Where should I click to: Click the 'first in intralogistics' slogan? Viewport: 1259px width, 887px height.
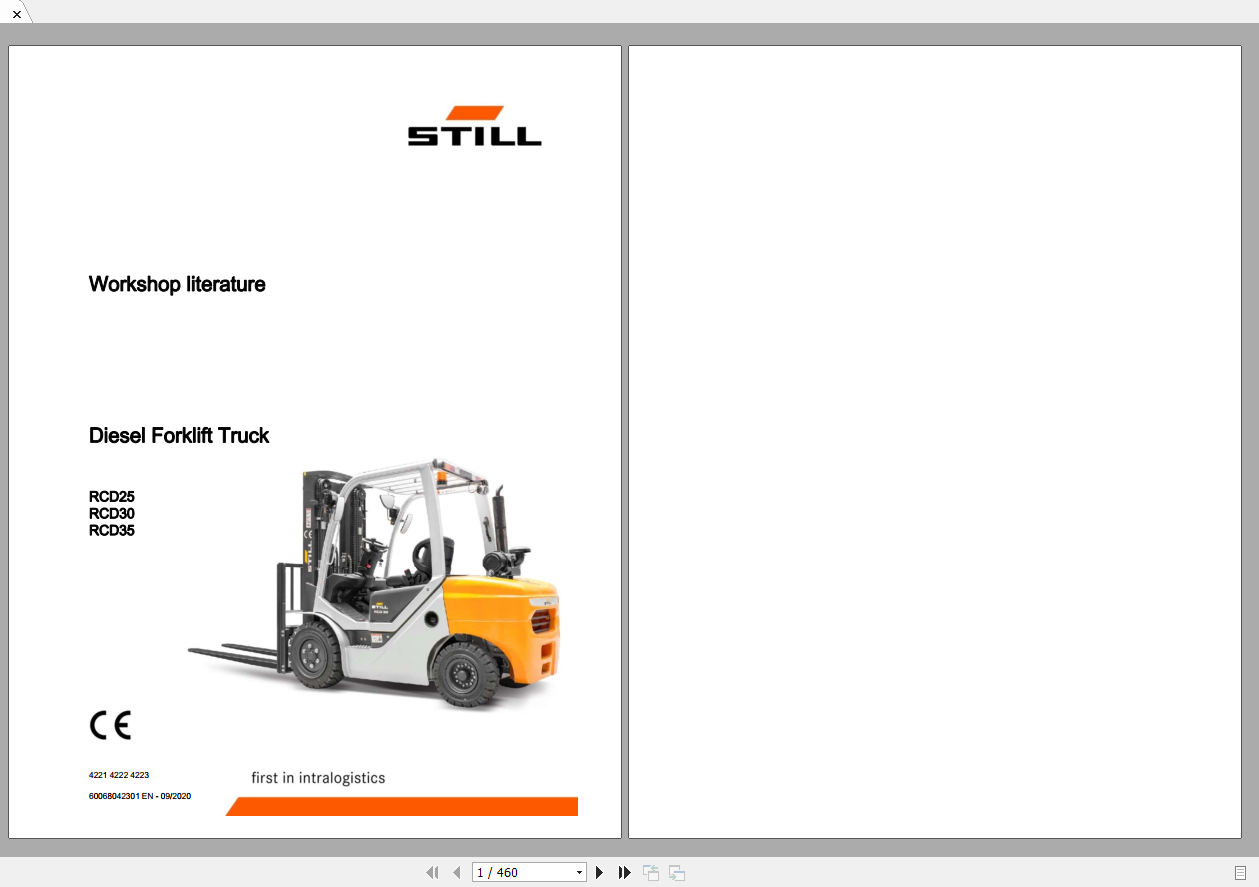coord(318,778)
